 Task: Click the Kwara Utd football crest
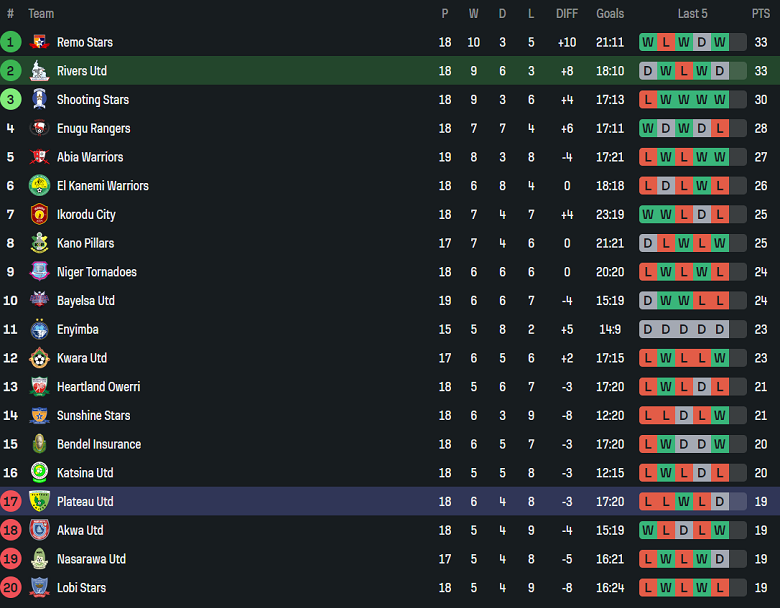(39, 358)
